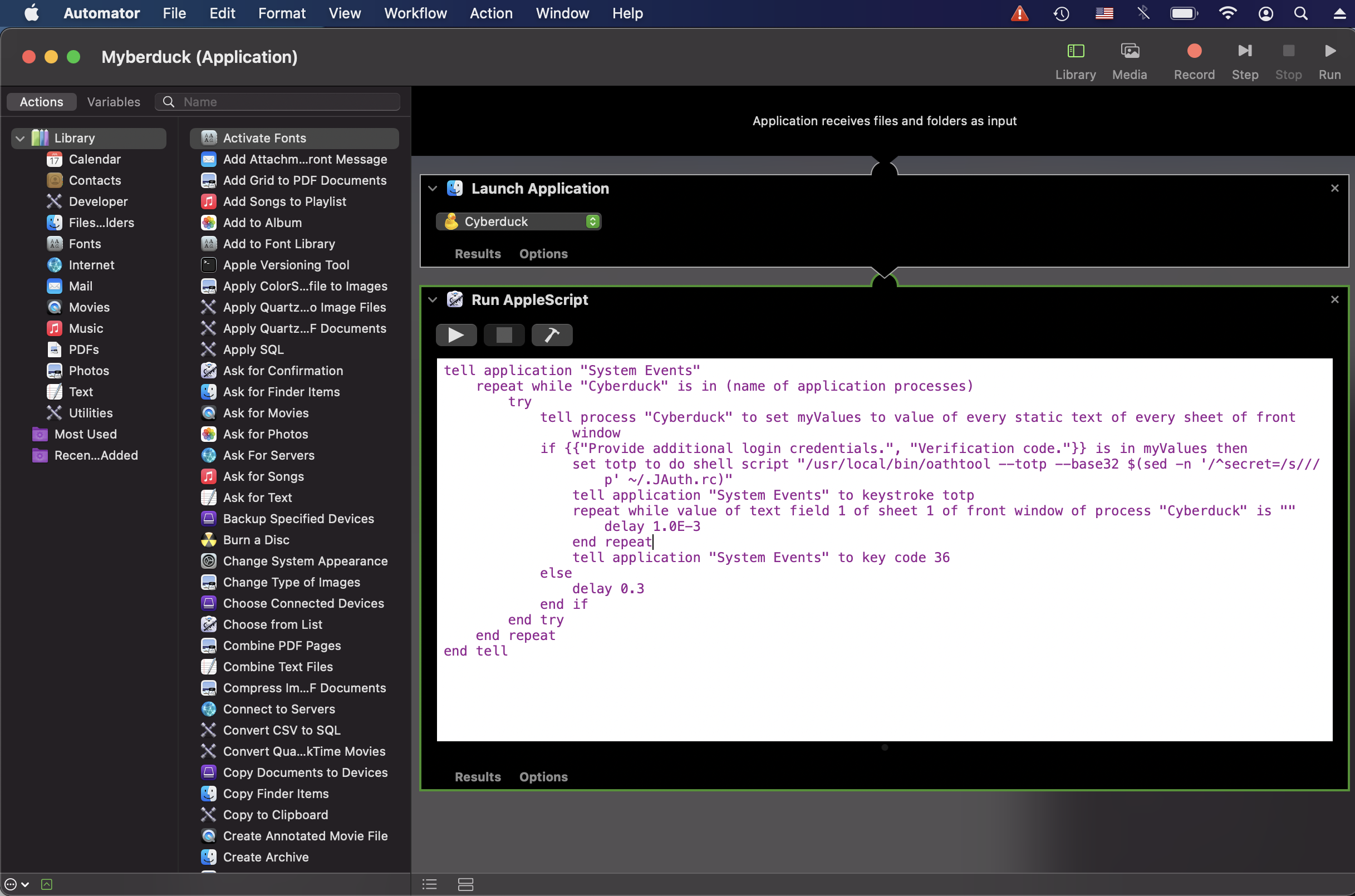Viewport: 1355px width, 896px height.
Task: Hide the Library panel via Library toolbar icon
Action: point(1075,50)
